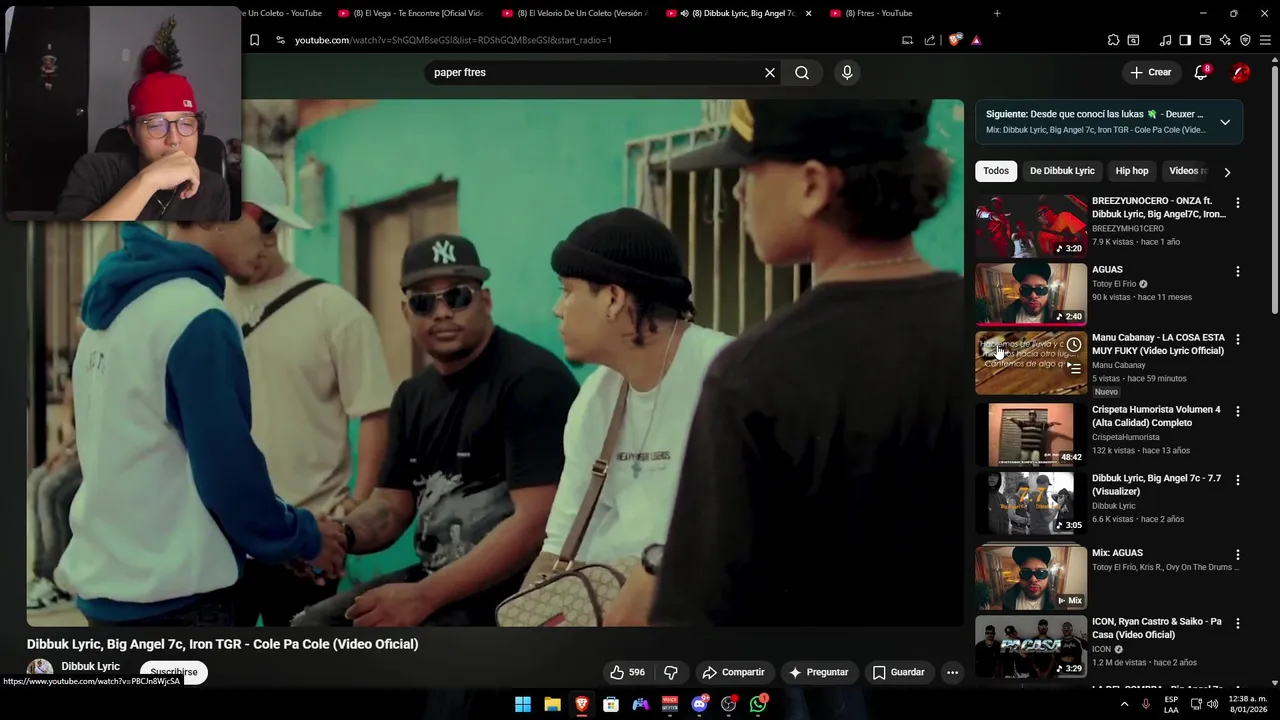This screenshot has width=1280, height=720.
Task: Click the Suscribirse button
Action: click(174, 672)
